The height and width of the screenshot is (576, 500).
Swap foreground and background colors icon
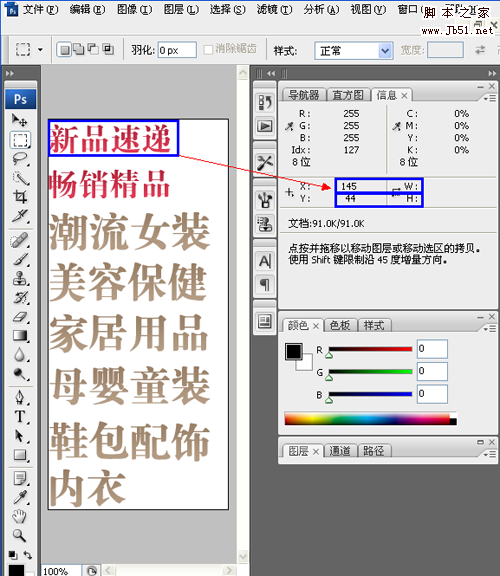pyautogui.click(x=28, y=555)
